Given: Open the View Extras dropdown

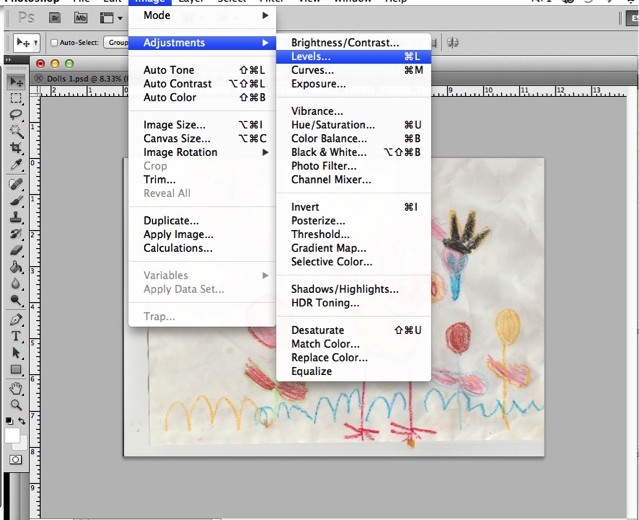Looking at the screenshot, I should (x=111, y=18).
